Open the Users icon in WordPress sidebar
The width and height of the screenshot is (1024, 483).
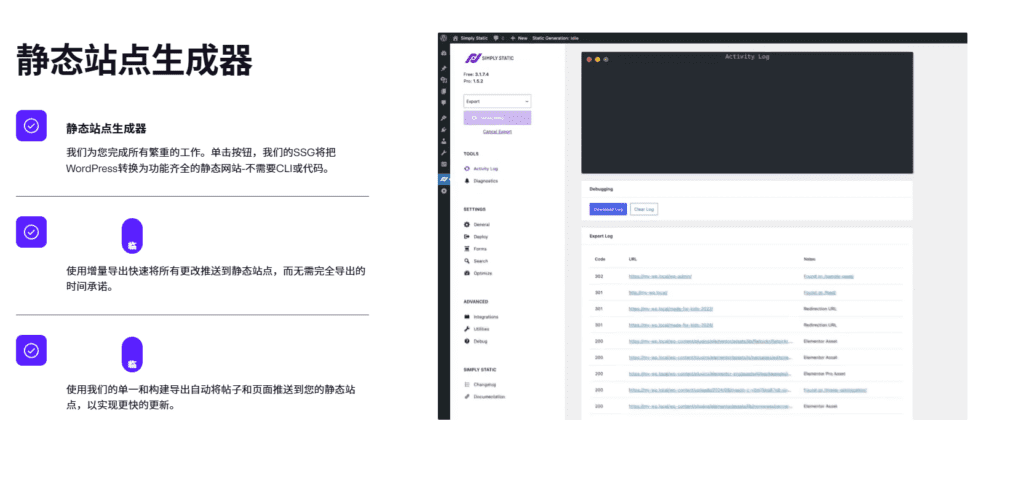click(x=443, y=141)
